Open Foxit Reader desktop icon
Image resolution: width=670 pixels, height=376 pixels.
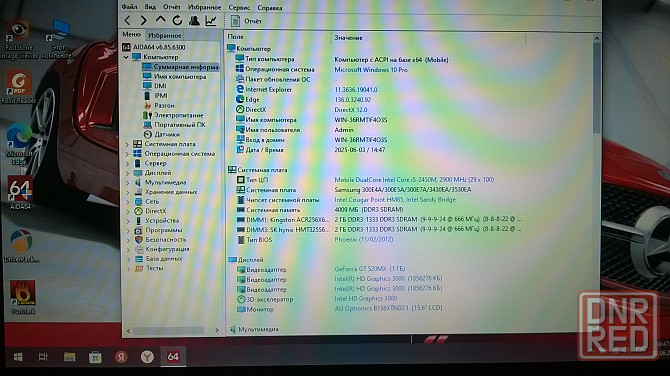click(18, 88)
